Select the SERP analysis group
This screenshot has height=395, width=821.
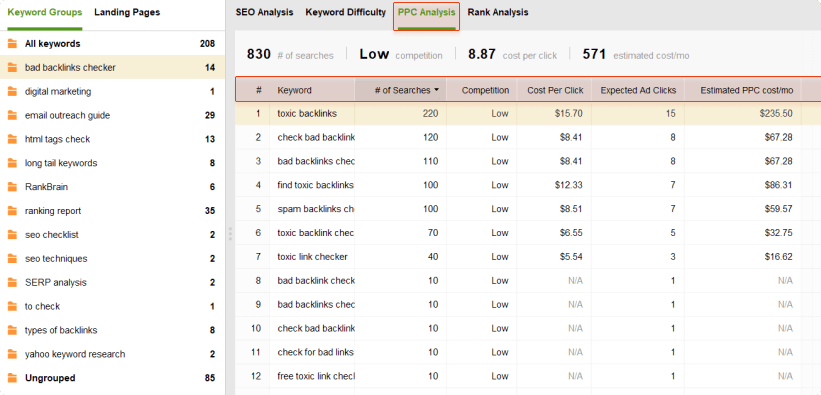pyautogui.click(x=112, y=282)
